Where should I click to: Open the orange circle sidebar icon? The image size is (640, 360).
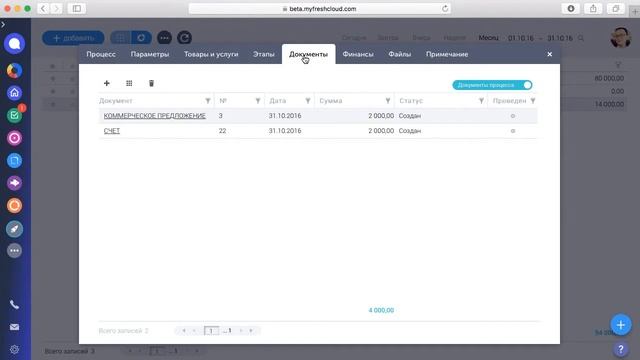point(14,205)
